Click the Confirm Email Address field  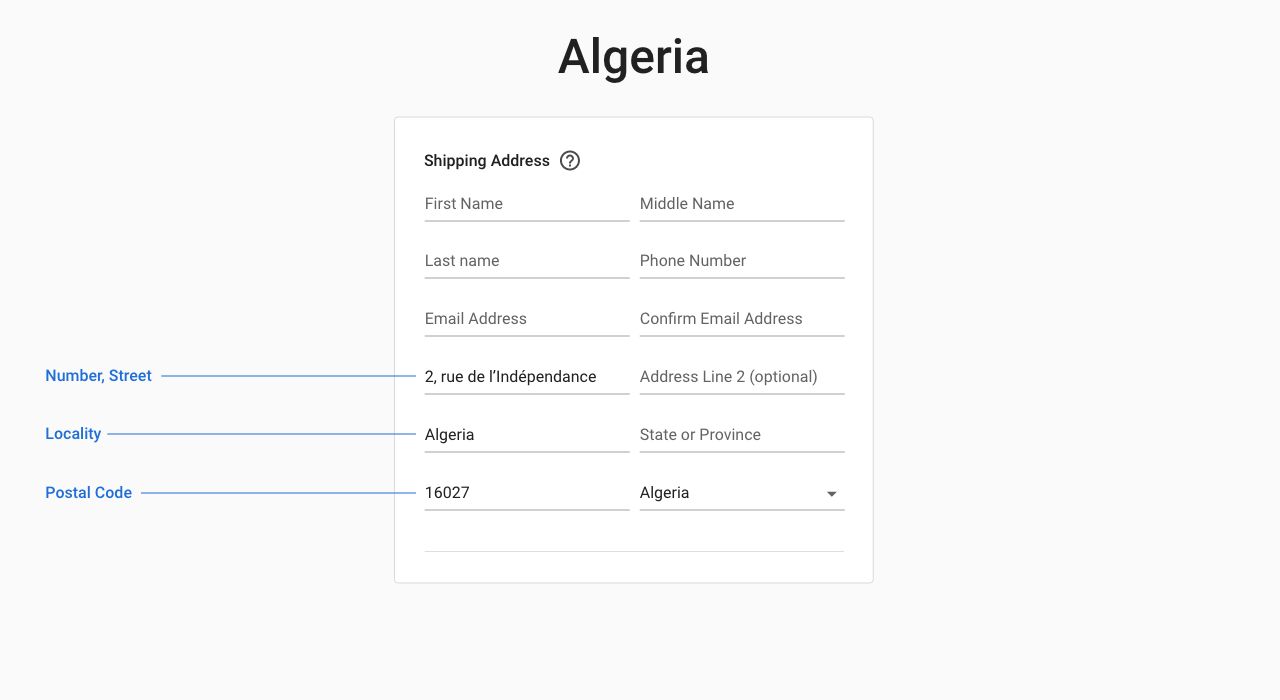[x=741, y=319]
